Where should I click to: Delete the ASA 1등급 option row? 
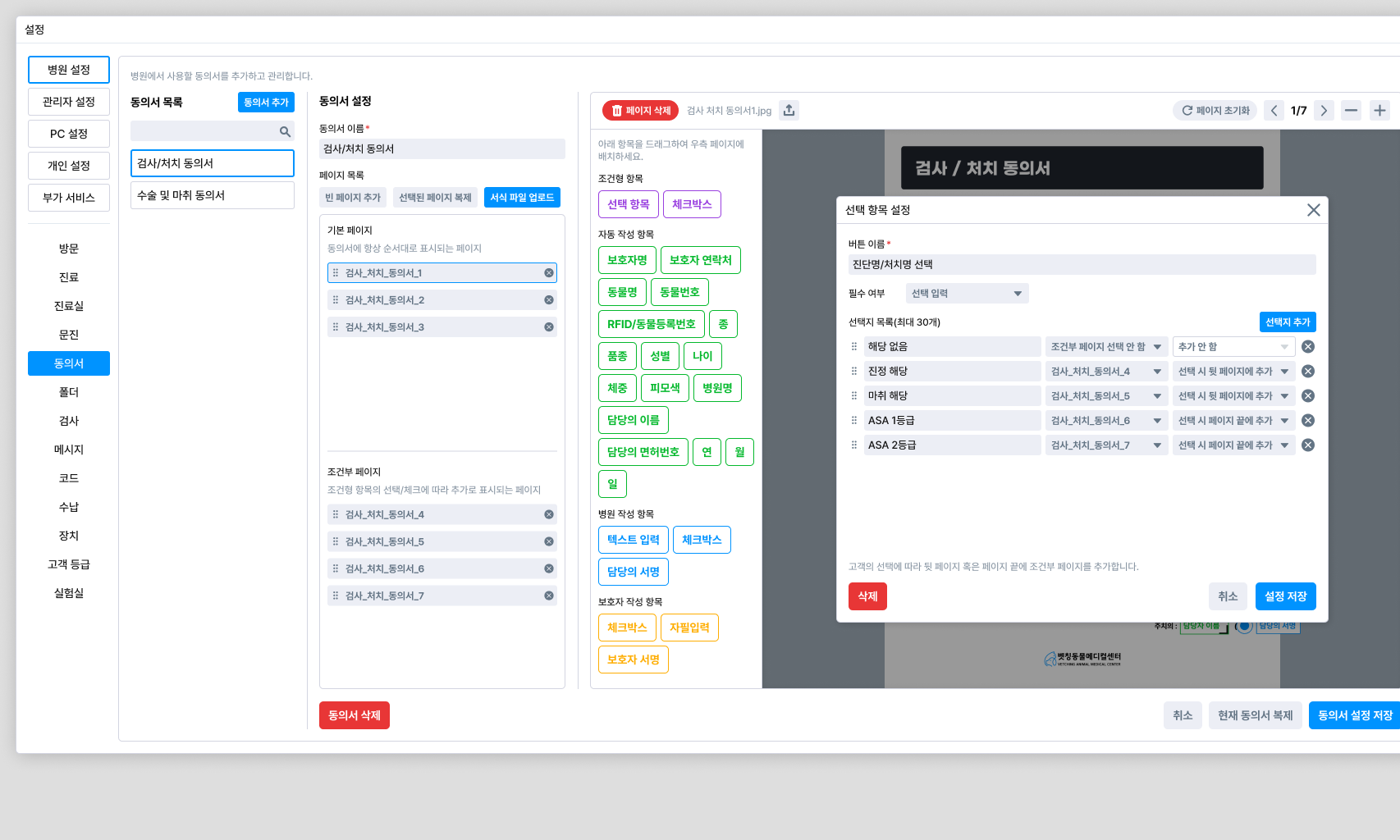tap(1308, 420)
